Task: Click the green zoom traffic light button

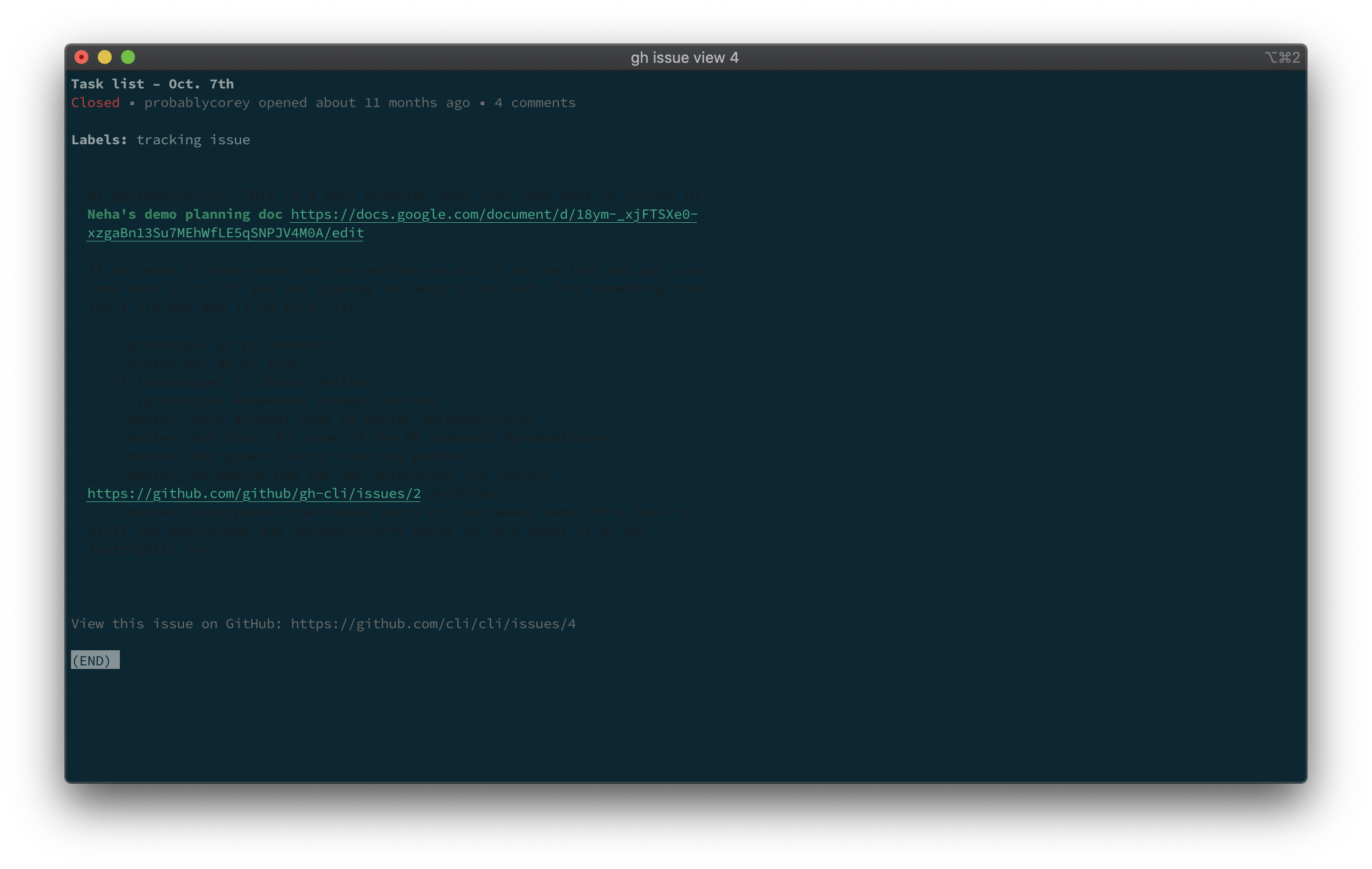Action: (x=128, y=57)
